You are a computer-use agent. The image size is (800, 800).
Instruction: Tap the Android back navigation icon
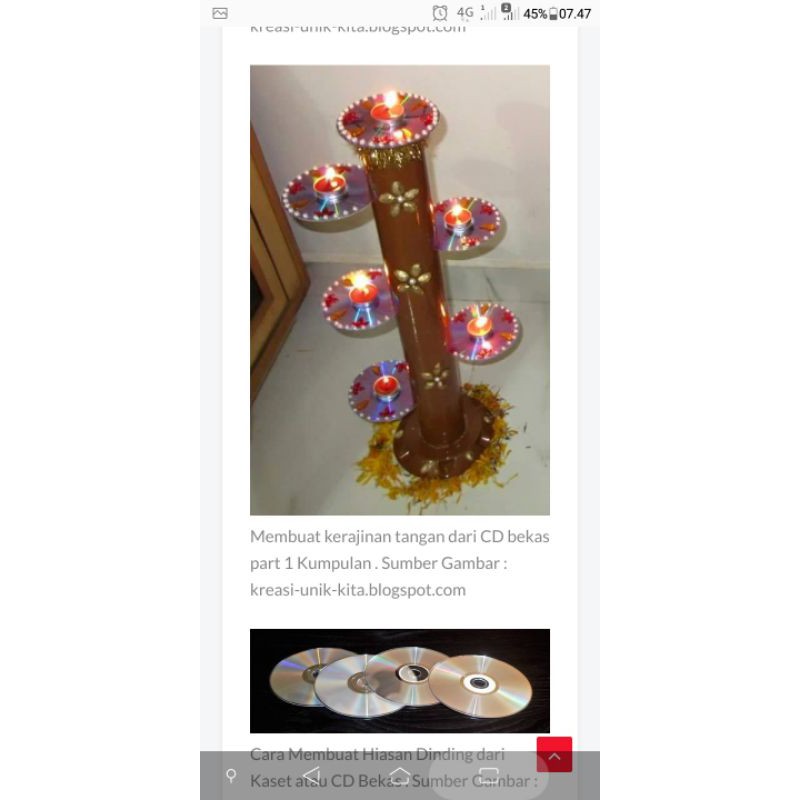311,776
